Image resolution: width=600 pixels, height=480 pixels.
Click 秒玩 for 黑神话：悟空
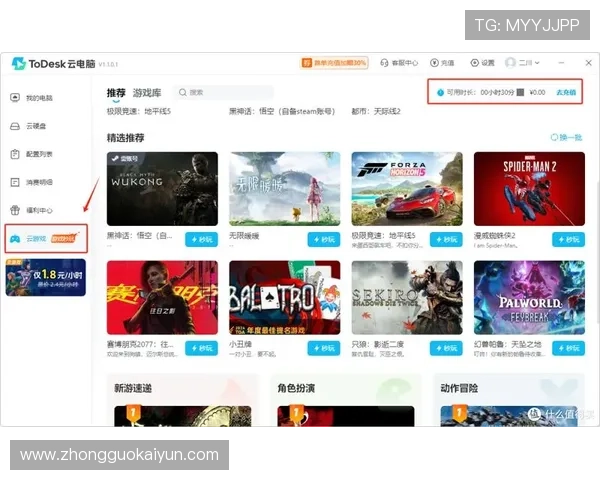[x=202, y=240]
